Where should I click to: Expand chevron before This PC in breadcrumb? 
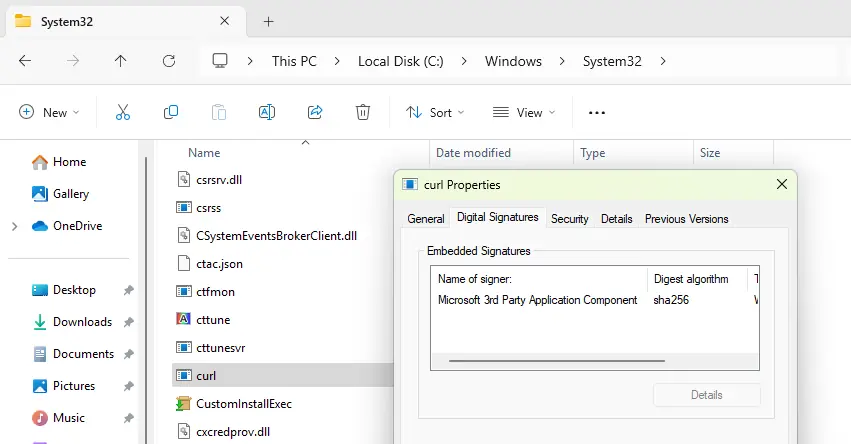pos(250,61)
